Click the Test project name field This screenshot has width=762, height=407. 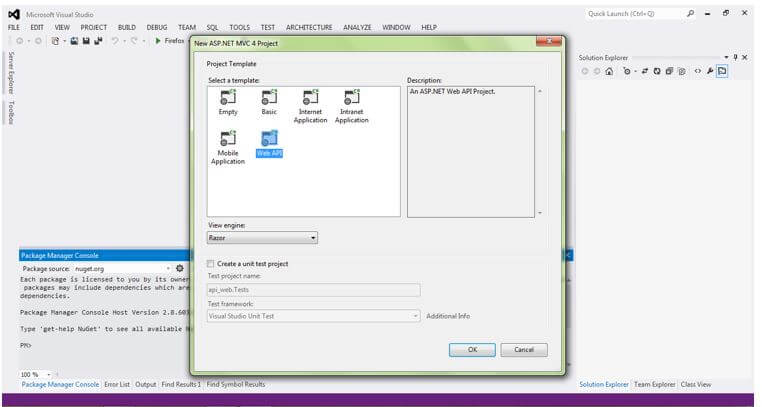click(x=313, y=290)
